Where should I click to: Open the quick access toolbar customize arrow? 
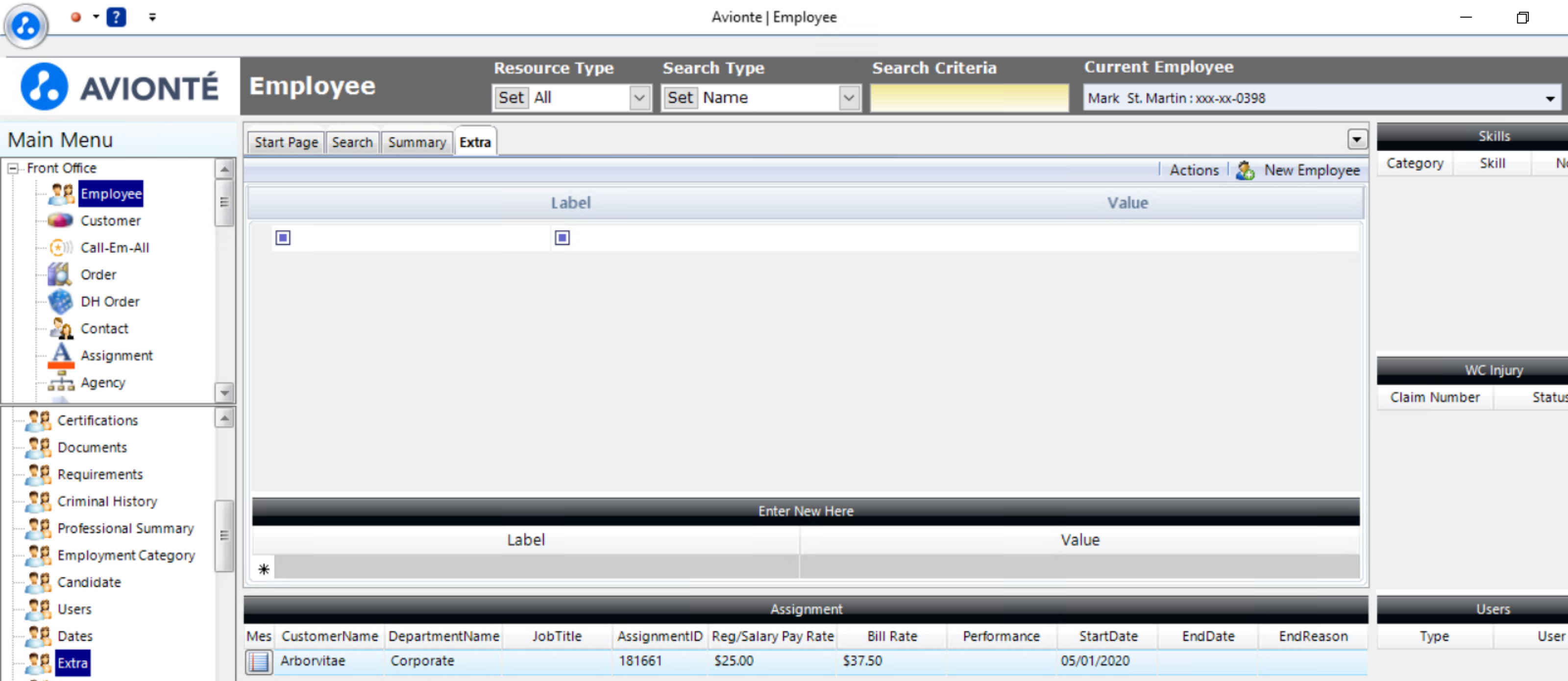click(152, 17)
